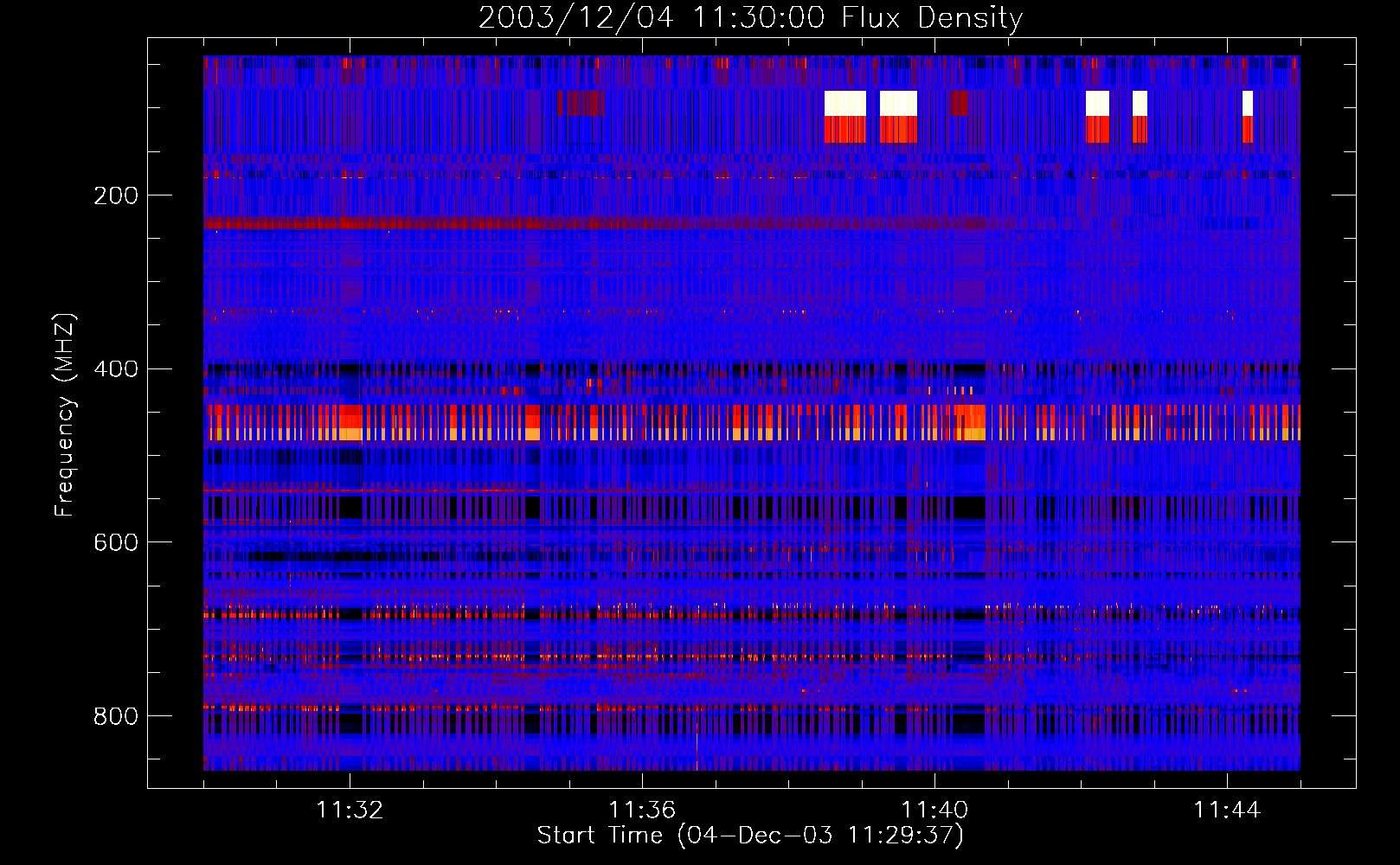1400x865 pixels.
Task: Click the 11:40 time tick label
Action: coord(934,811)
